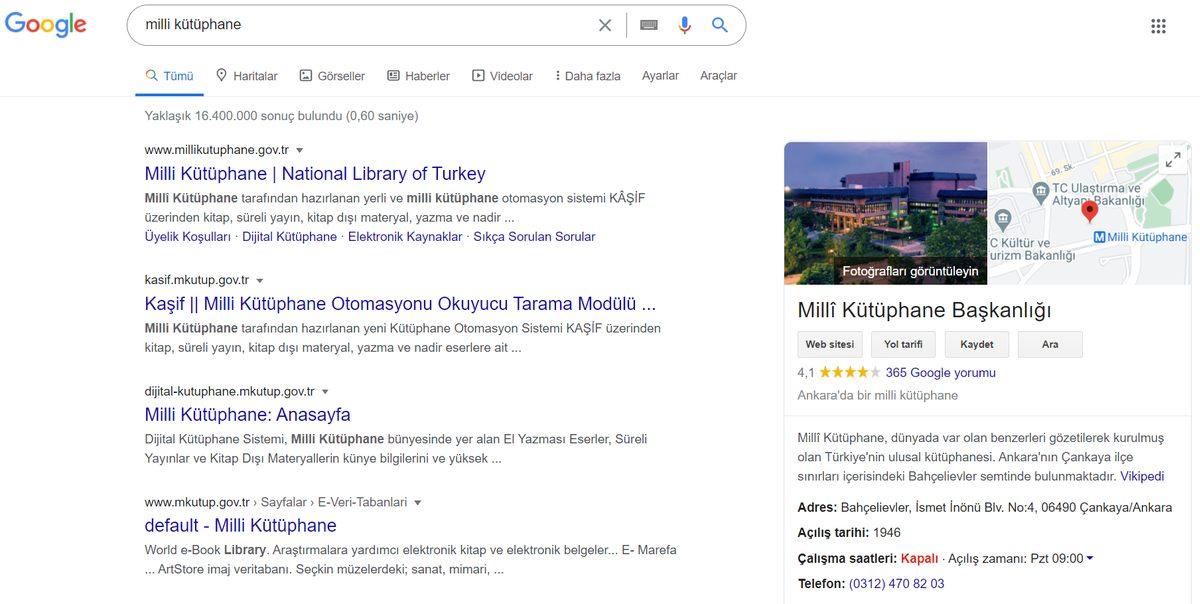Switch to the Haritalar tab
This screenshot has width=1200, height=604.
(246, 75)
